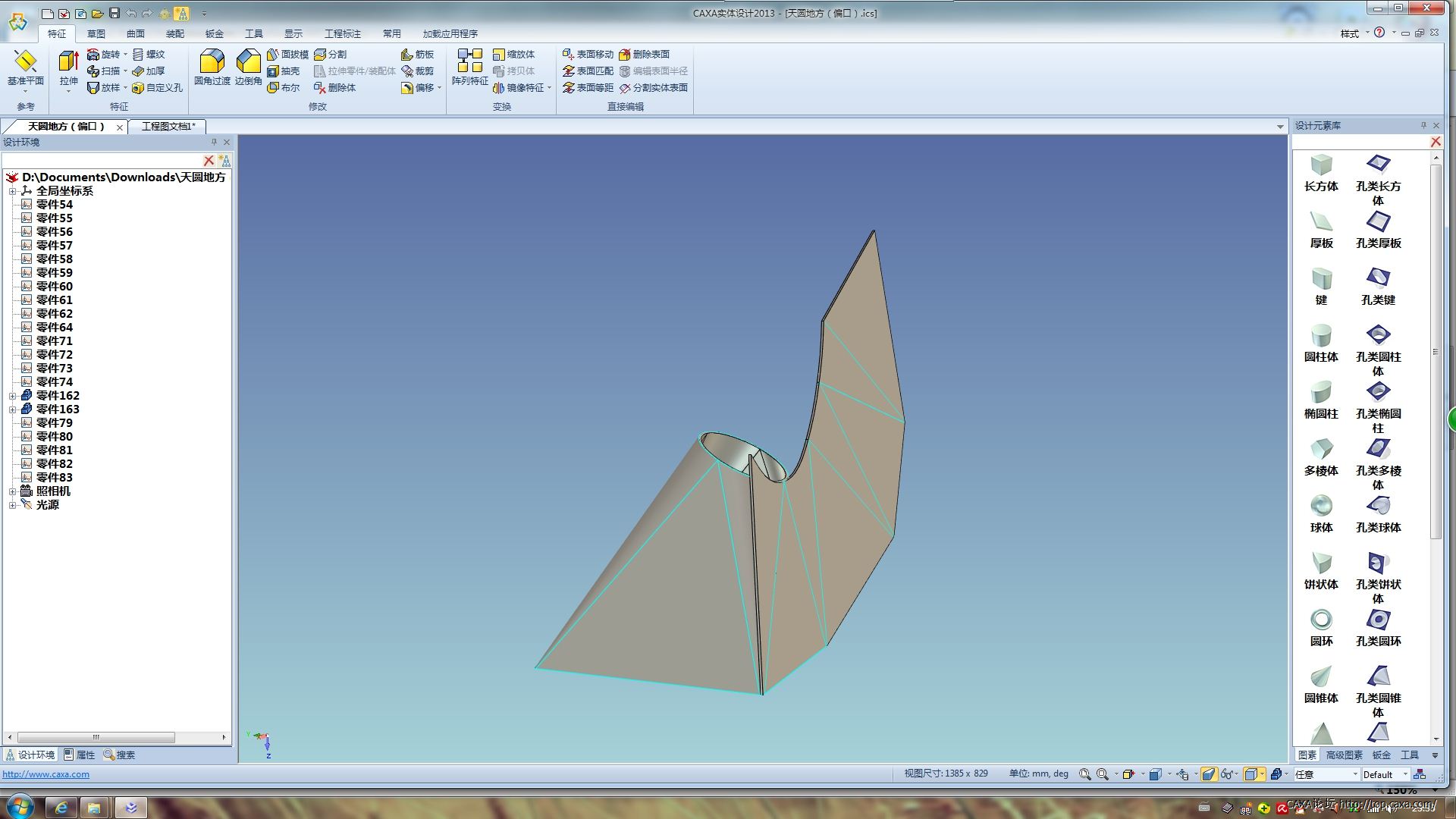Click the save icon in quick access toolbar

click(x=115, y=13)
